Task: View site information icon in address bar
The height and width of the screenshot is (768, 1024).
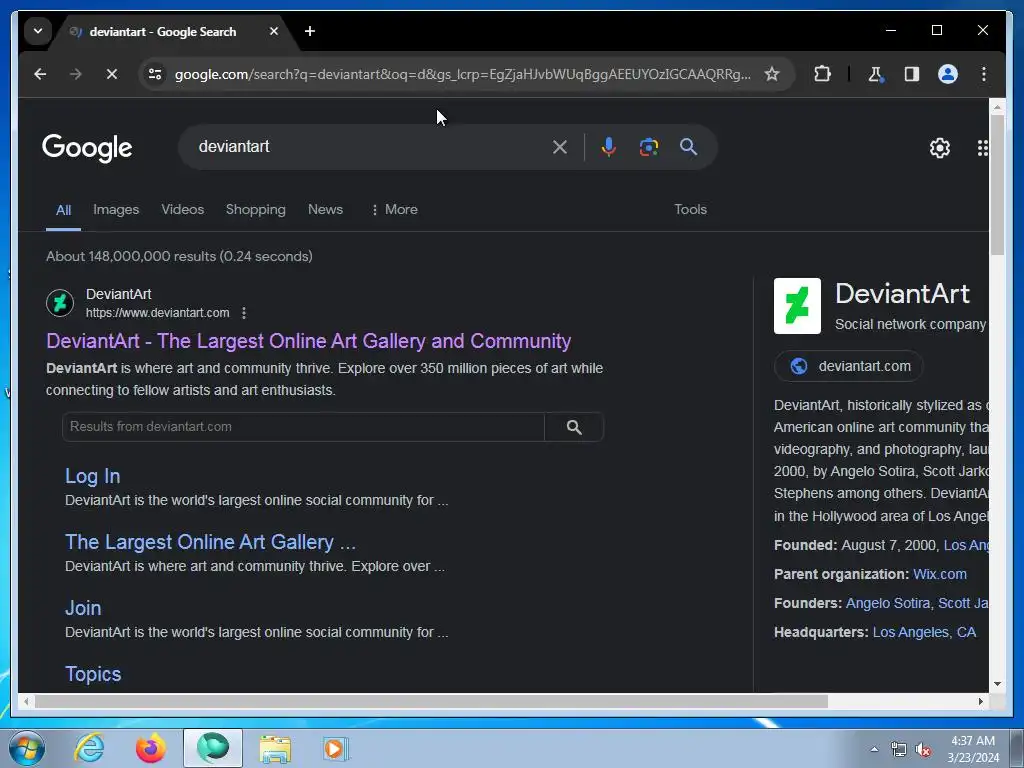Action: (x=155, y=74)
